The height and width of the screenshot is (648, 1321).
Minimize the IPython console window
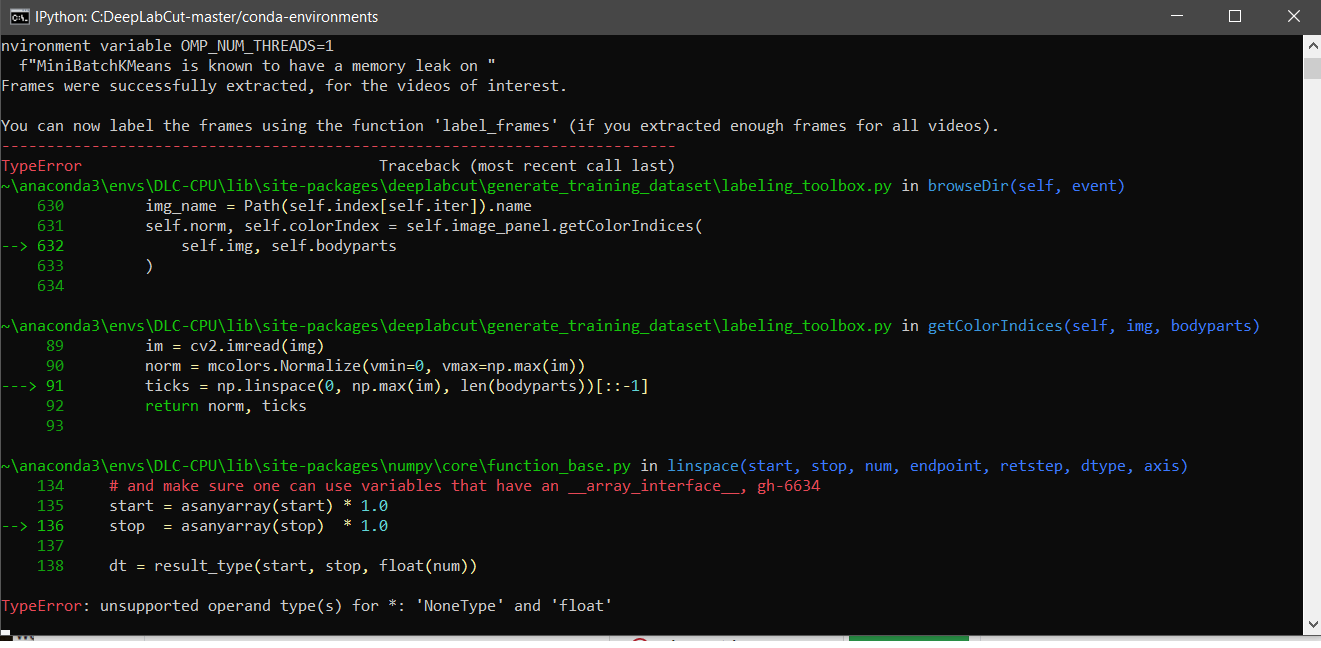[x=1176, y=16]
